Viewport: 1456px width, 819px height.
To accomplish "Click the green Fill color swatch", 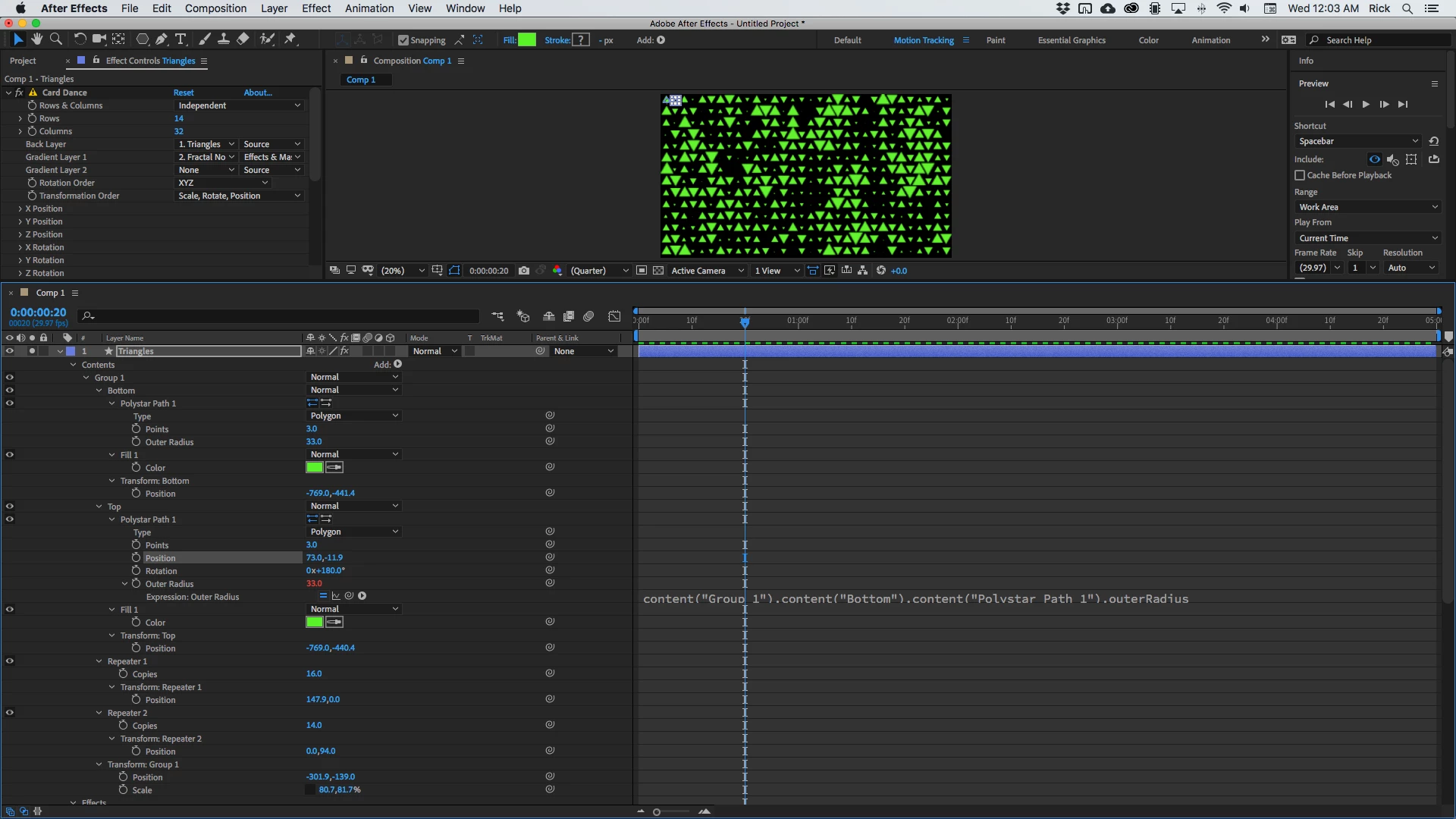I will [526, 40].
